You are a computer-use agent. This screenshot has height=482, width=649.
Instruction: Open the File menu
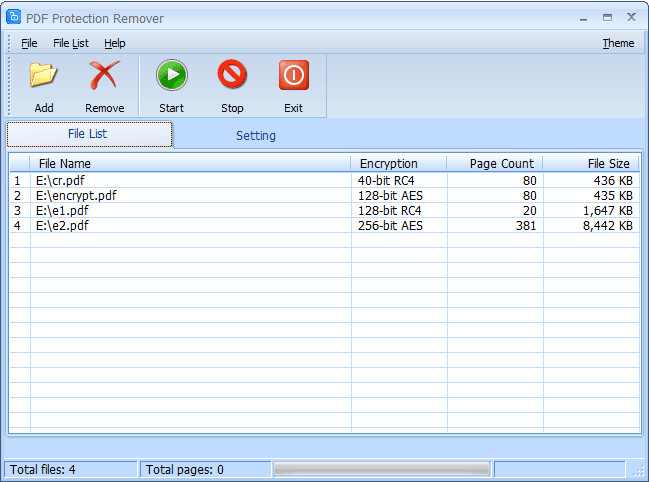[x=29, y=43]
